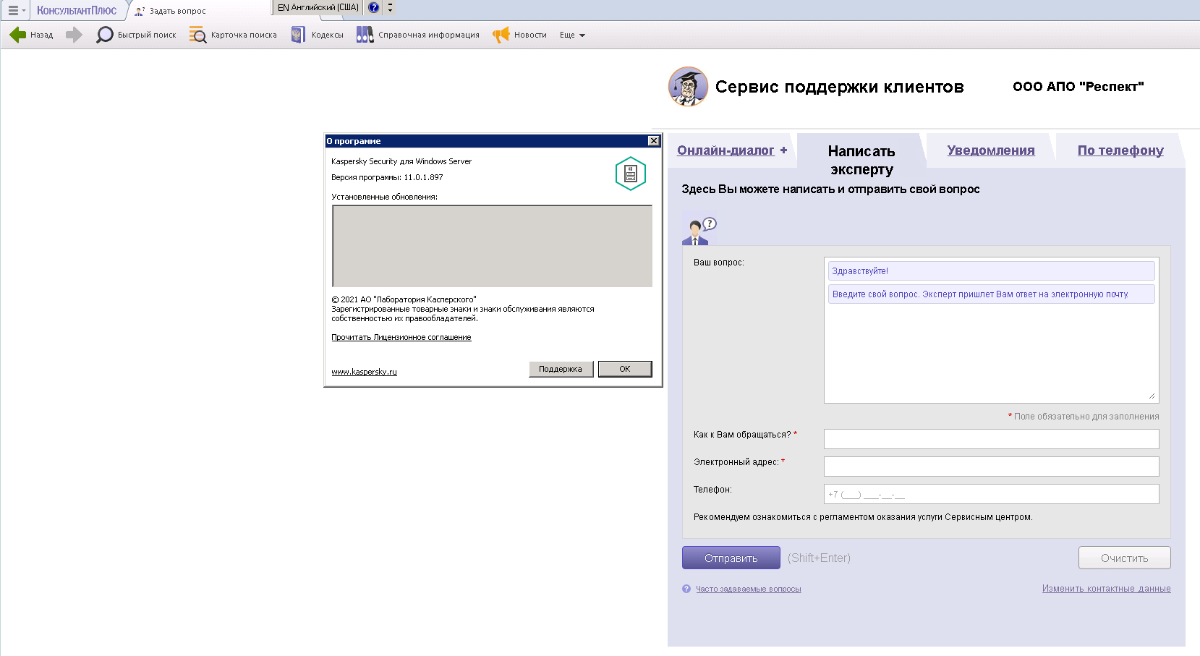
Task: Open Прочитать Лицензионное соглашение link
Action: click(401, 338)
